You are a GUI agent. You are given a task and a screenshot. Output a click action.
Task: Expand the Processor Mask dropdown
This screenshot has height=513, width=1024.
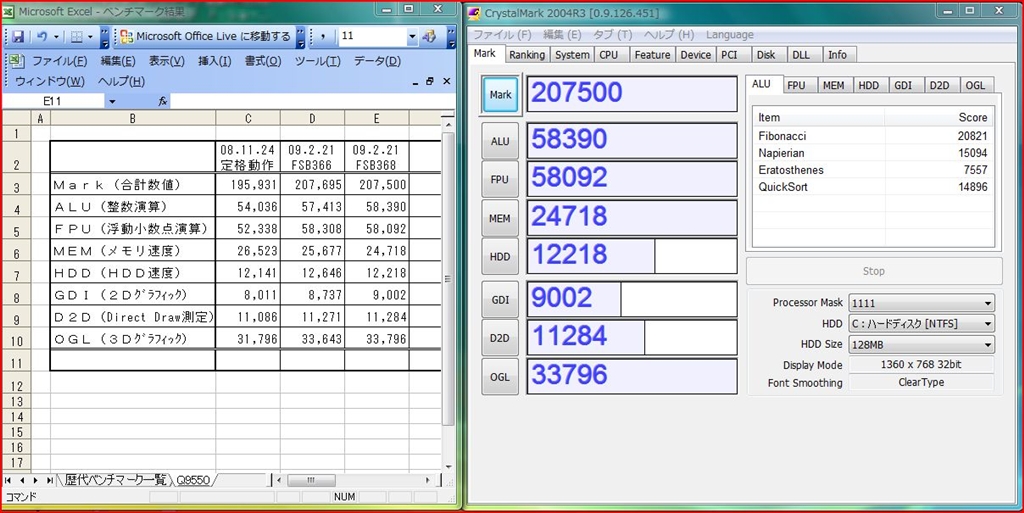[x=987, y=303]
